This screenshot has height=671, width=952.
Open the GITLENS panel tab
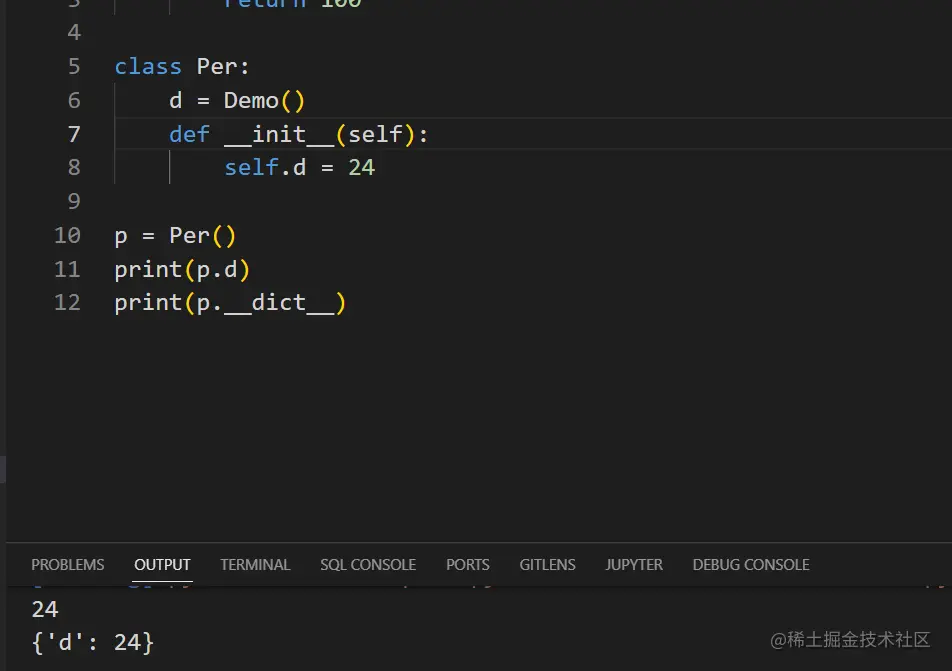click(x=547, y=565)
